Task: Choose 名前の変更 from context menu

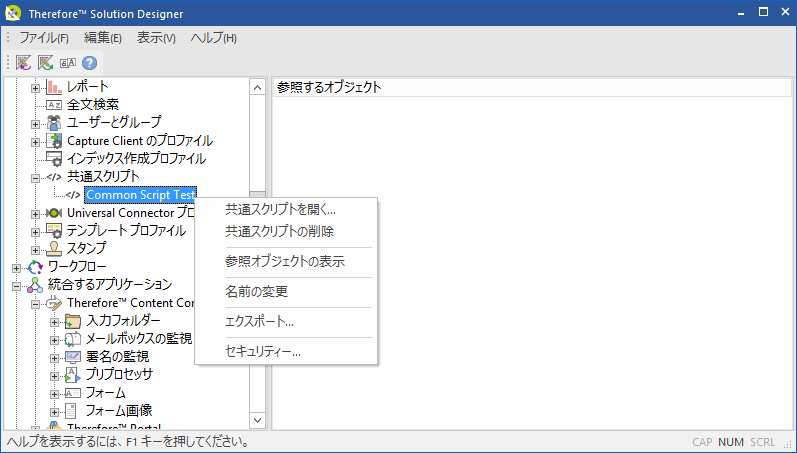Action: tap(286, 292)
